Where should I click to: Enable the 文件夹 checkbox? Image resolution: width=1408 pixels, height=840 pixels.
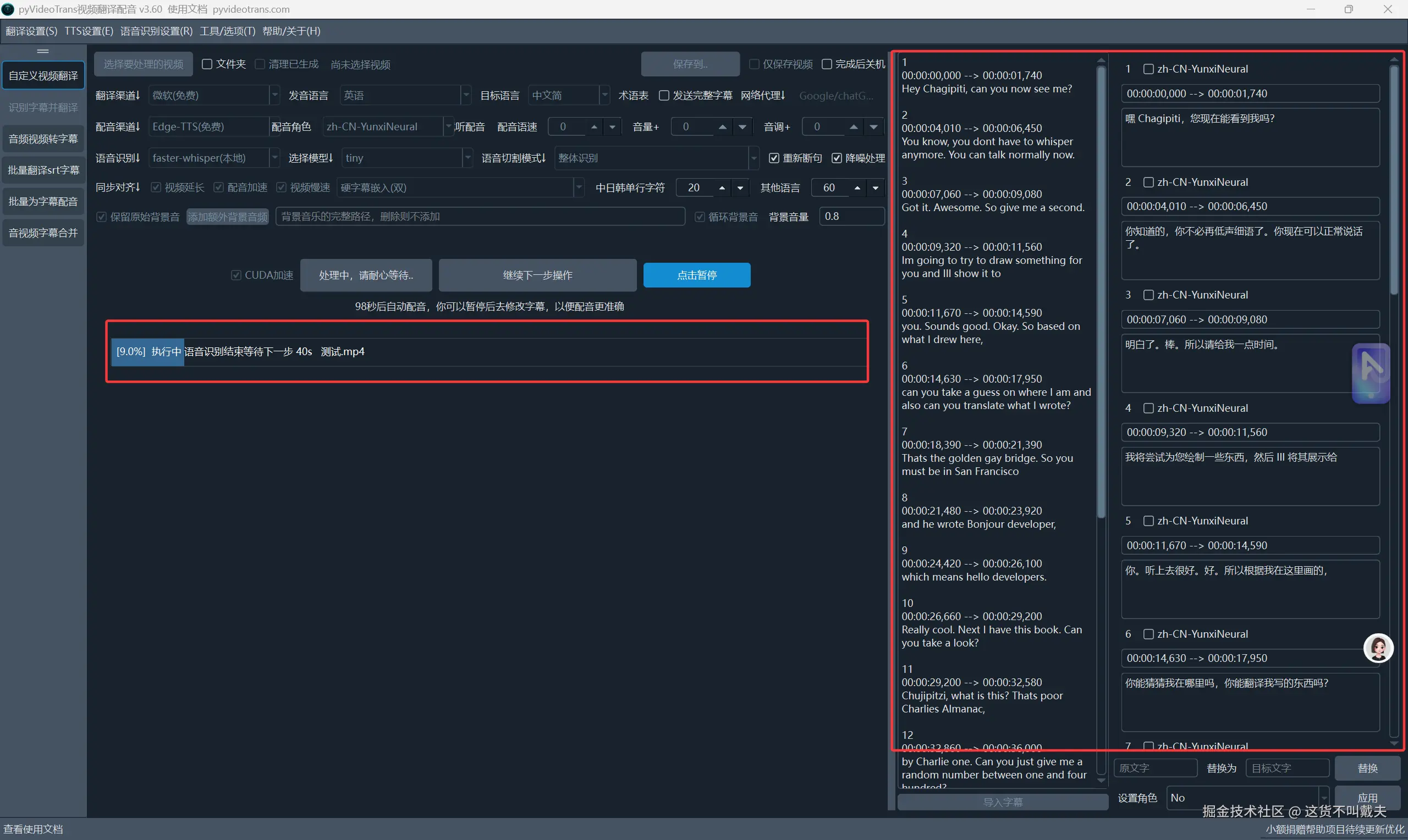click(207, 64)
